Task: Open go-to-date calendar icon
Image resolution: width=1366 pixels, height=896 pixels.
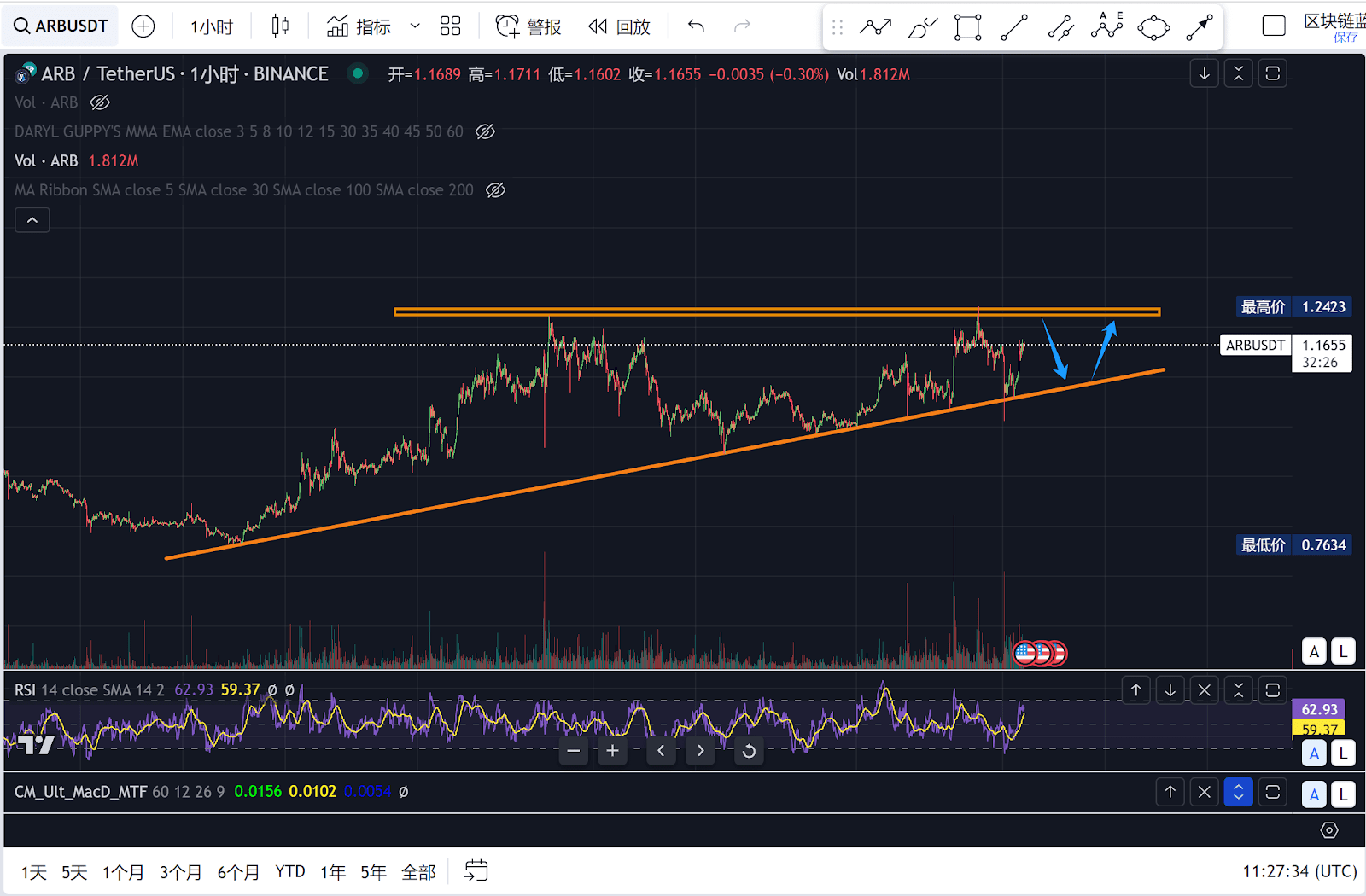Action: coord(476,870)
